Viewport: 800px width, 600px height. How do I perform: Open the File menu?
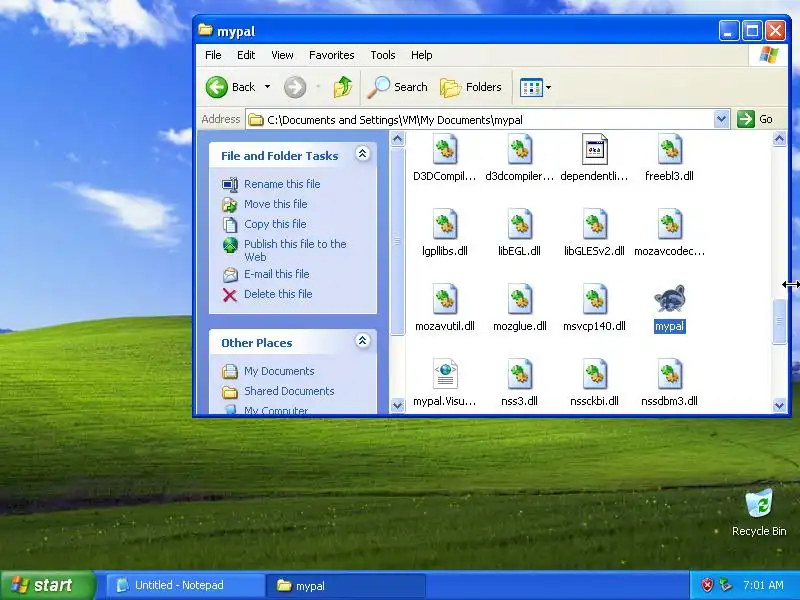click(213, 55)
